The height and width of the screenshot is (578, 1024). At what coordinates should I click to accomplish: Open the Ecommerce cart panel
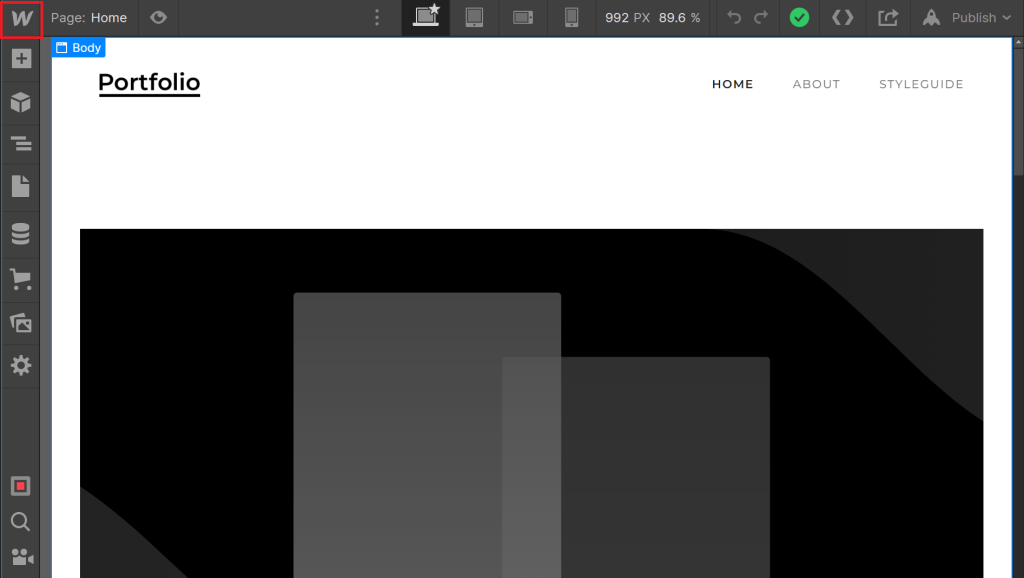[21, 279]
